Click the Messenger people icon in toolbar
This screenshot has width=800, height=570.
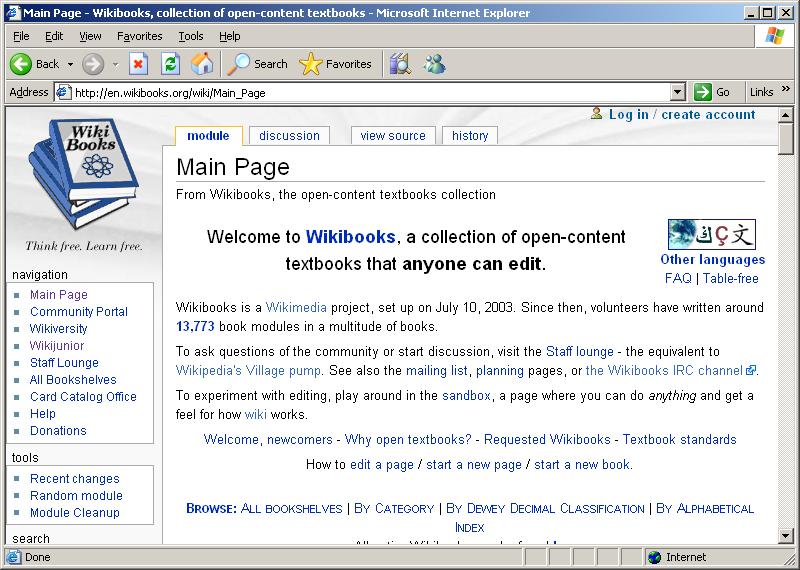pyautogui.click(x=434, y=64)
